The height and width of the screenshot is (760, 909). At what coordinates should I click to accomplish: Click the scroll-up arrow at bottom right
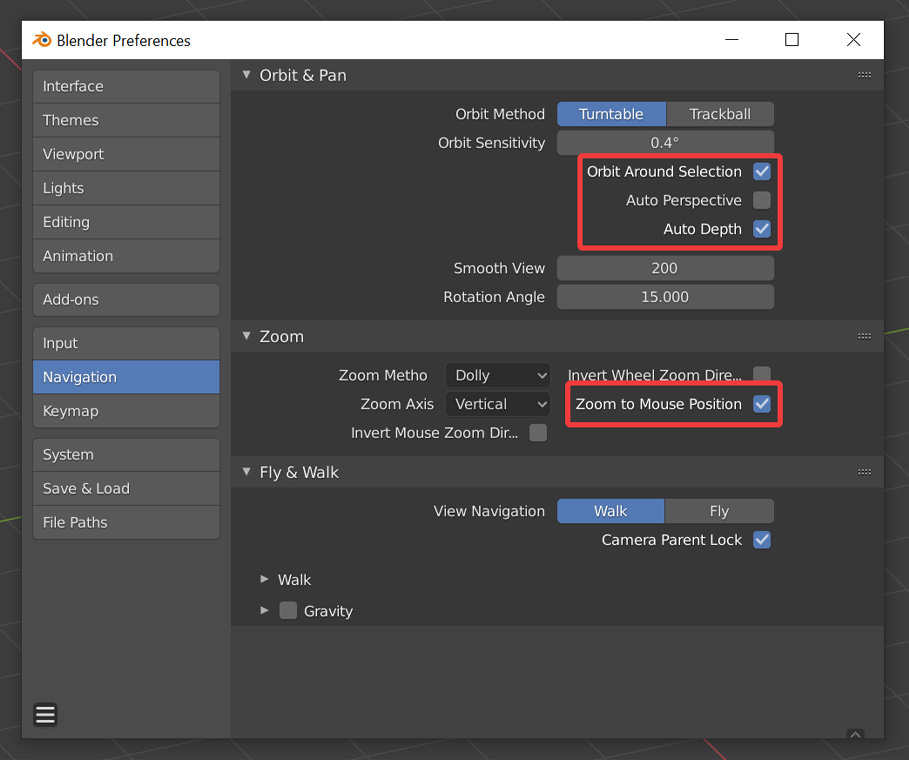pos(856,733)
